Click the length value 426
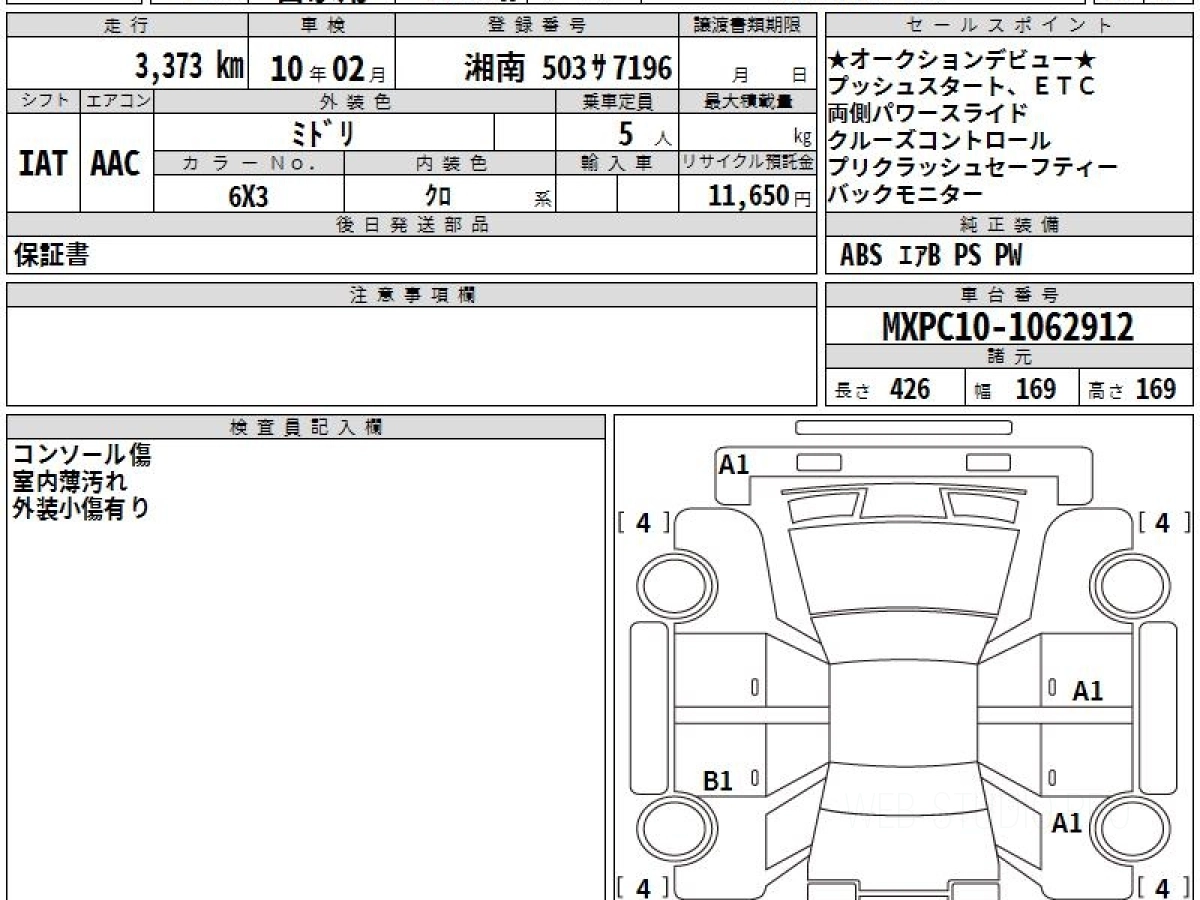Viewport: 1200px width, 900px height. (x=909, y=389)
